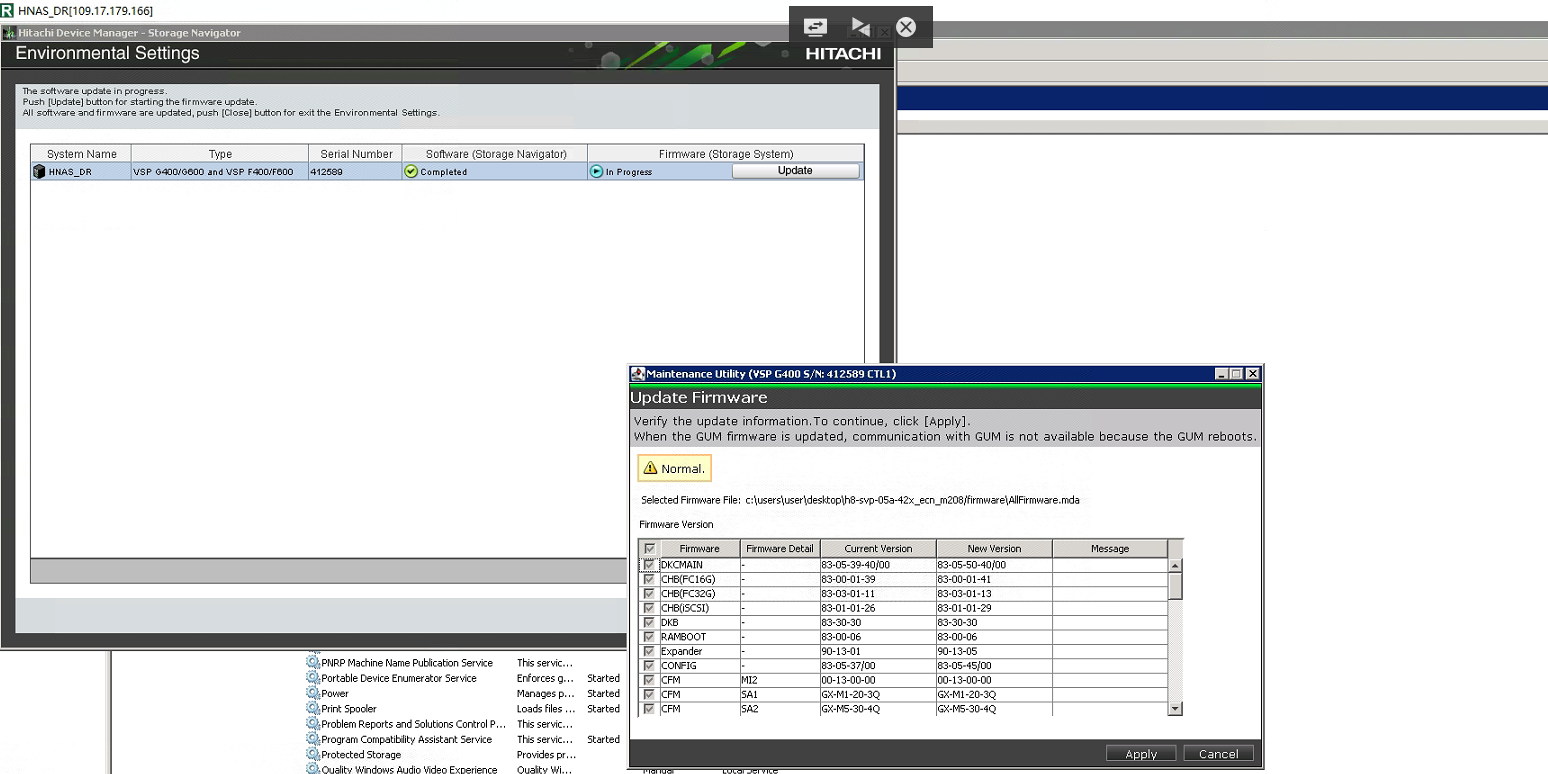Click the HNAS_DR storage system icon
Image resolution: width=1548 pixels, height=774 pixels.
[40, 171]
